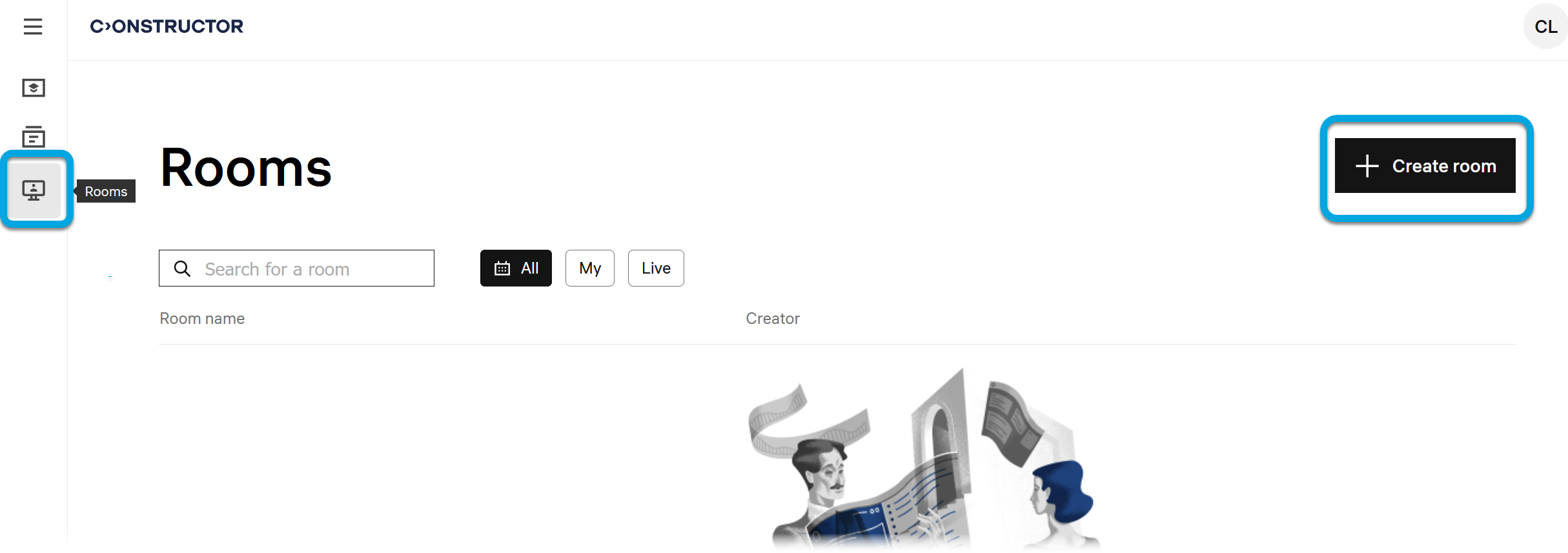Focus the Search for a room field

click(x=296, y=268)
